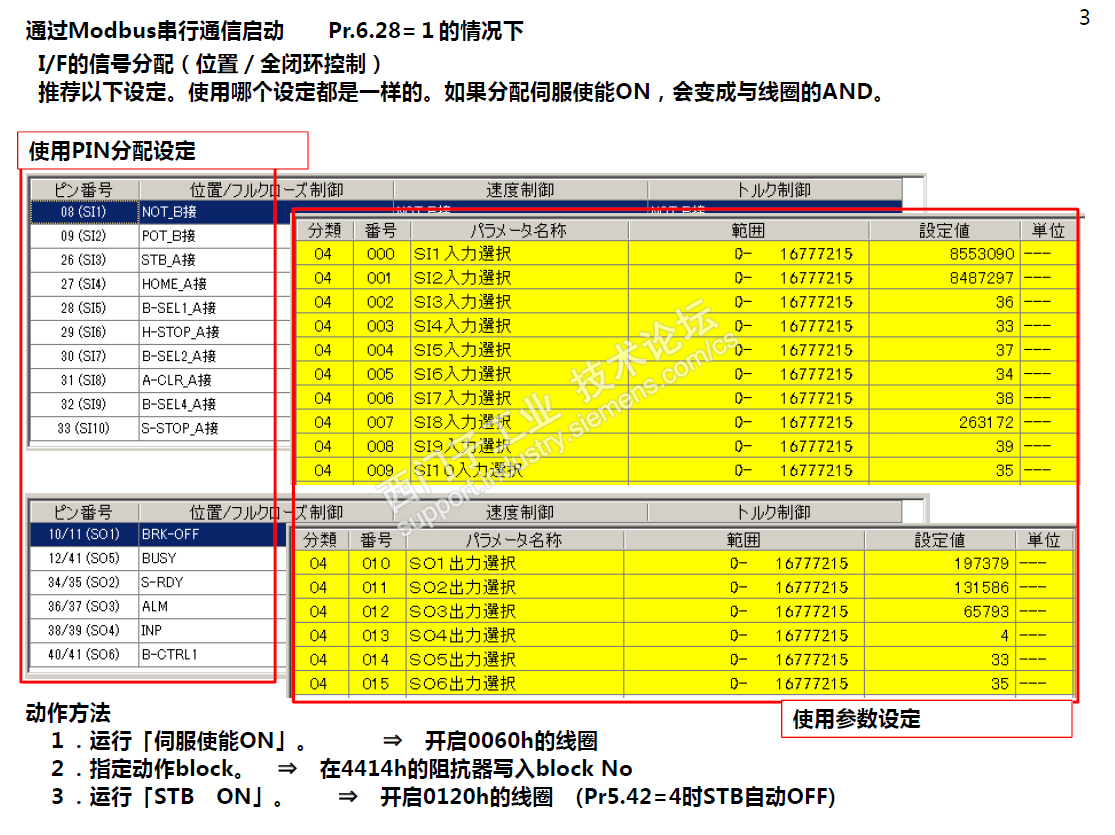Click SI7入力選択 setting value 38
Screen dimensions: 1115x835
tap(1004, 398)
